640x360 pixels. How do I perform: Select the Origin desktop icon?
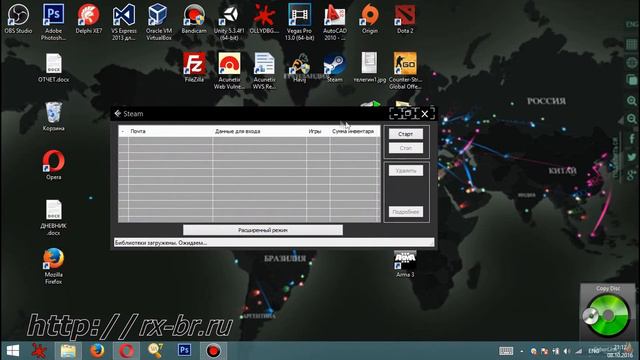click(369, 18)
